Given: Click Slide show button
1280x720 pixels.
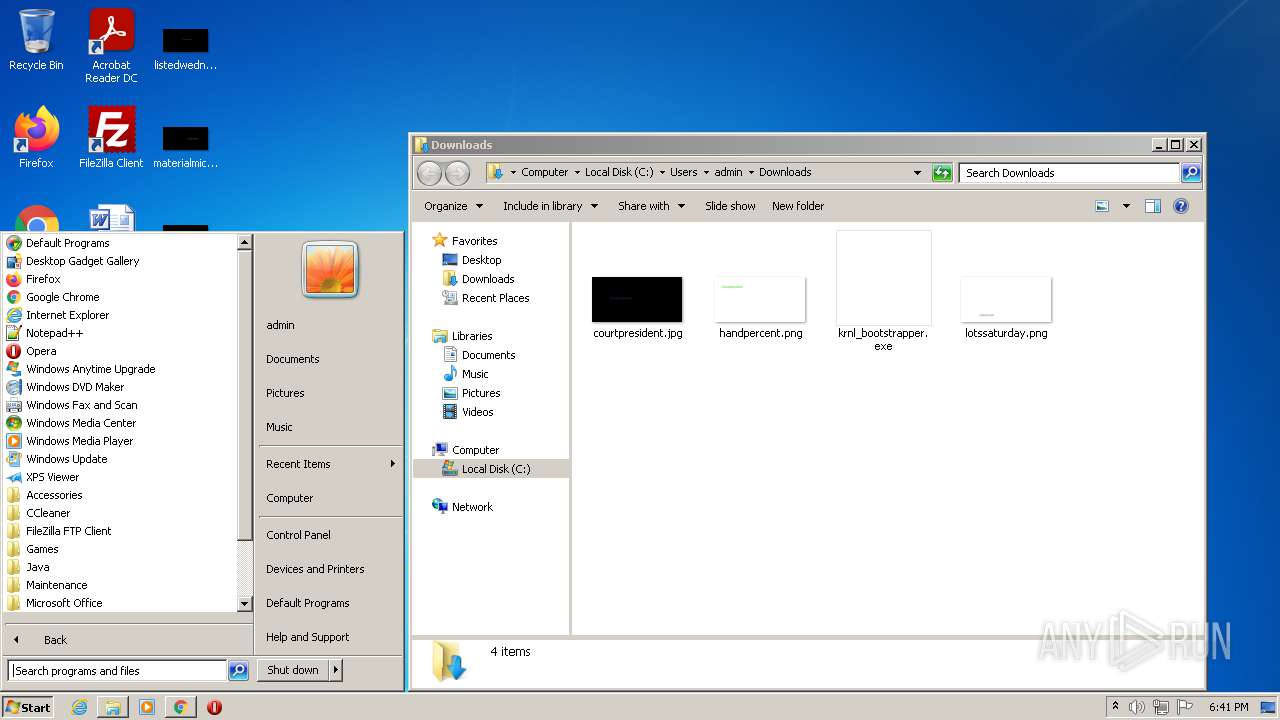Looking at the screenshot, I should [730, 206].
